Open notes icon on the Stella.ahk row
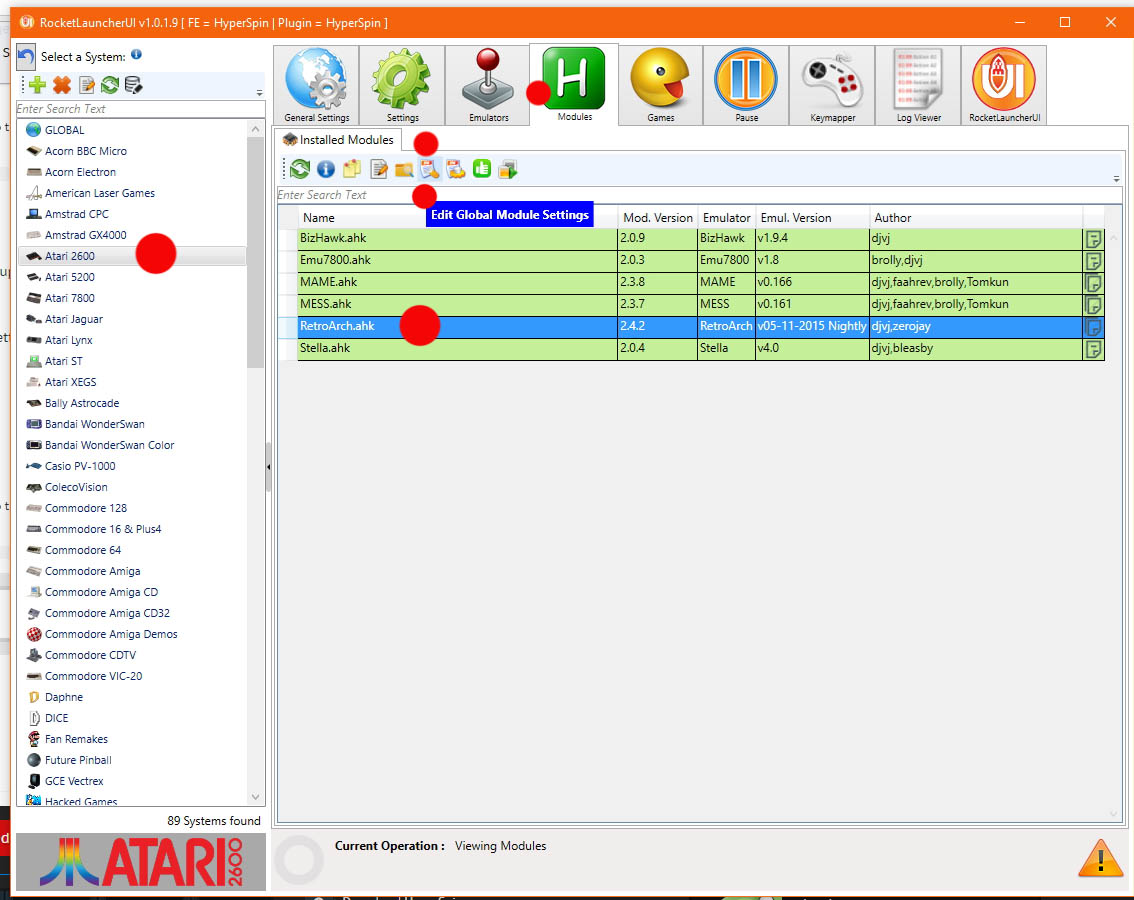The height and width of the screenshot is (900, 1134). 1094,349
